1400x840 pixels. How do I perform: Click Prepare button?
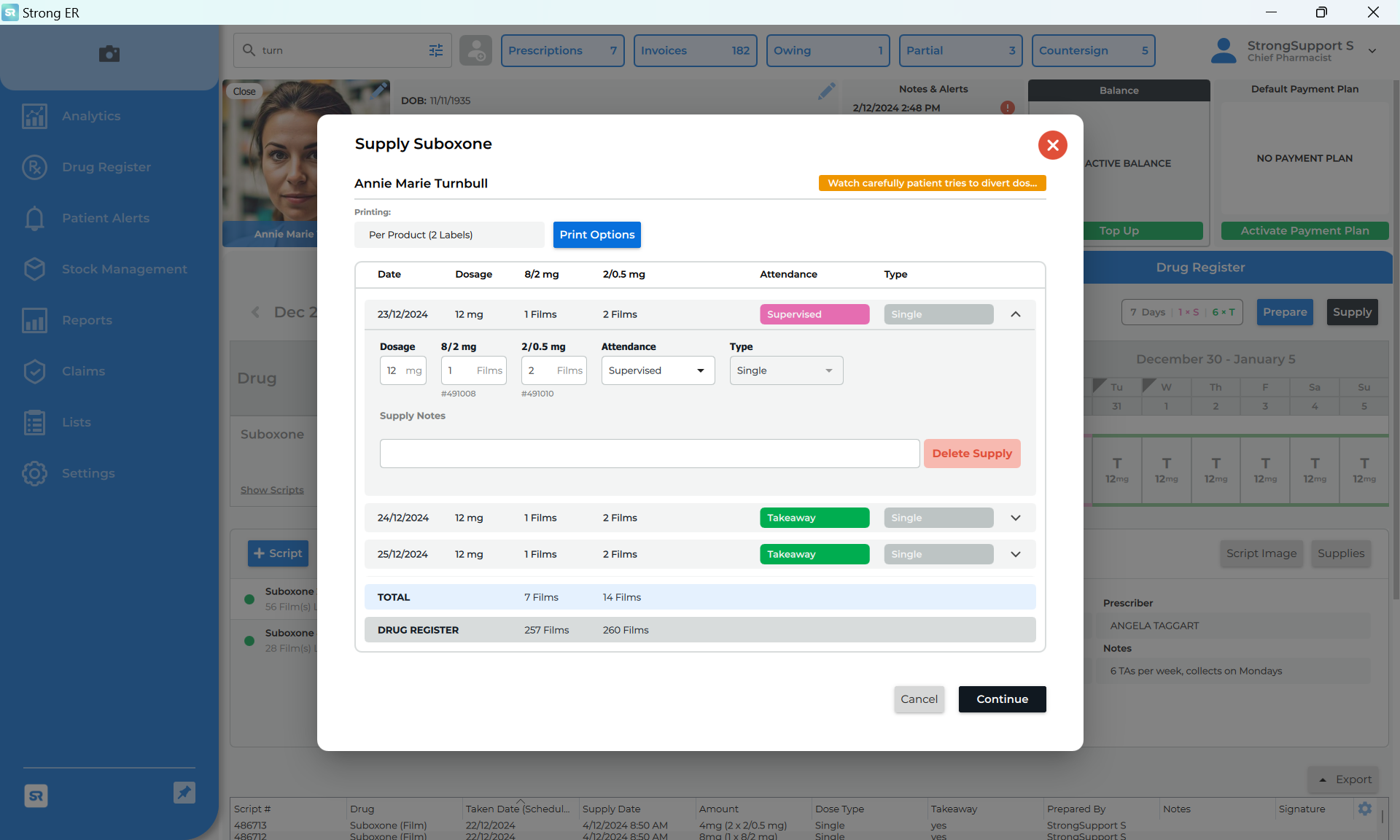[1285, 312]
